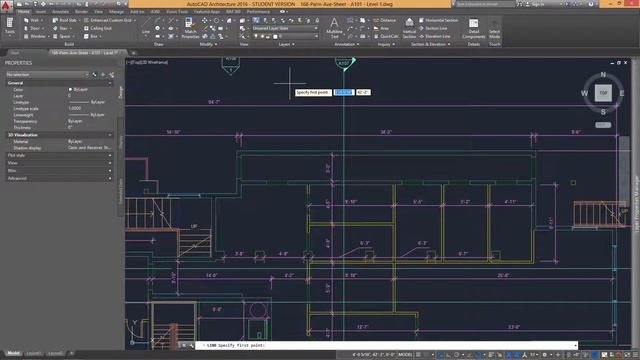Click the Section Line tool
Image resolution: width=640 pixels, height=360 pixels.
[433, 28]
